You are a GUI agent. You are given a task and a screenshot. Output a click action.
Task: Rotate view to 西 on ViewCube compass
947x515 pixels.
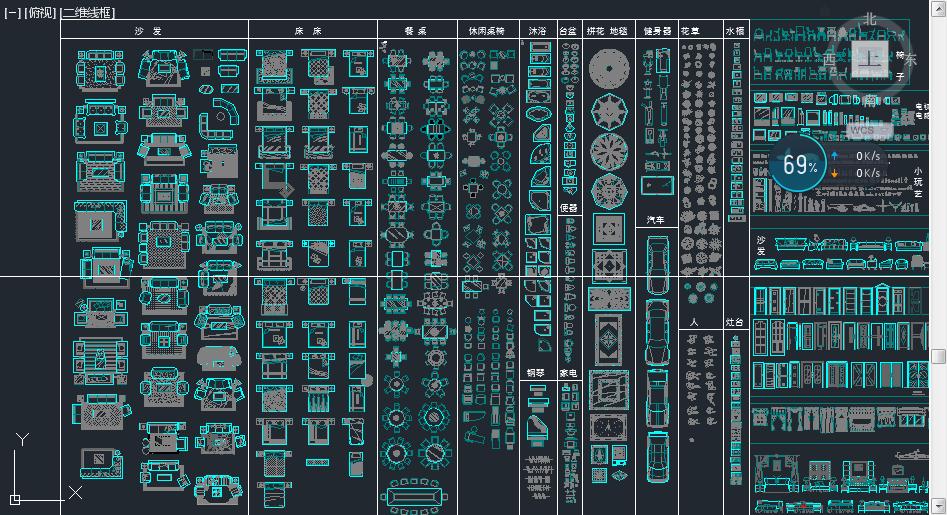[x=829, y=59]
